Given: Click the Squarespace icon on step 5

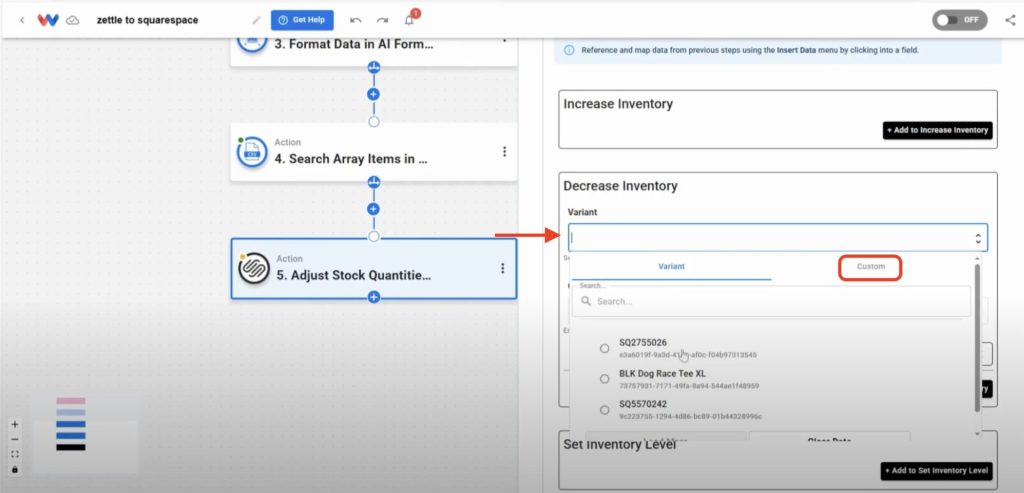Looking at the screenshot, I should [253, 268].
